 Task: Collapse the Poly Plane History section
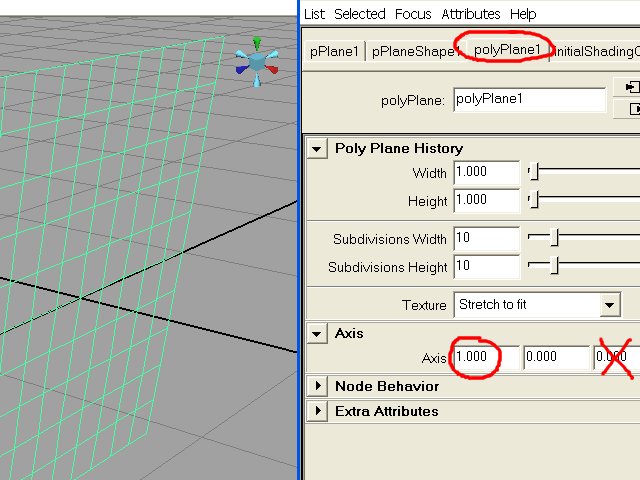tap(317, 149)
